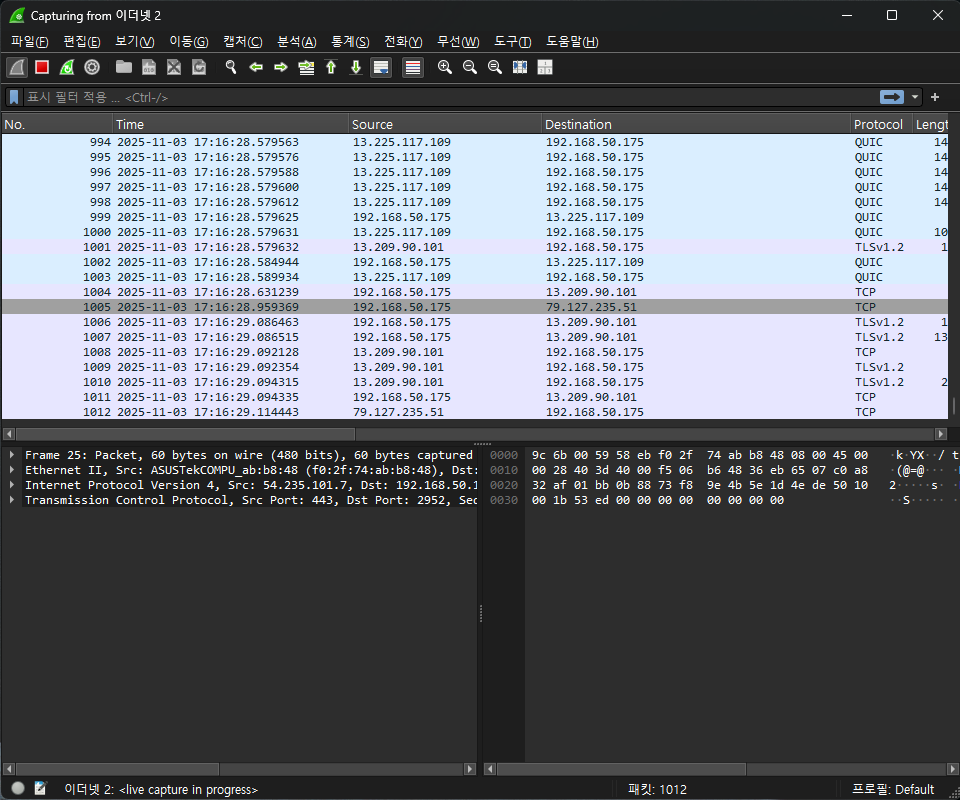Click the add filter button plus sign
Viewport: 960px width, 800px height.
point(935,97)
